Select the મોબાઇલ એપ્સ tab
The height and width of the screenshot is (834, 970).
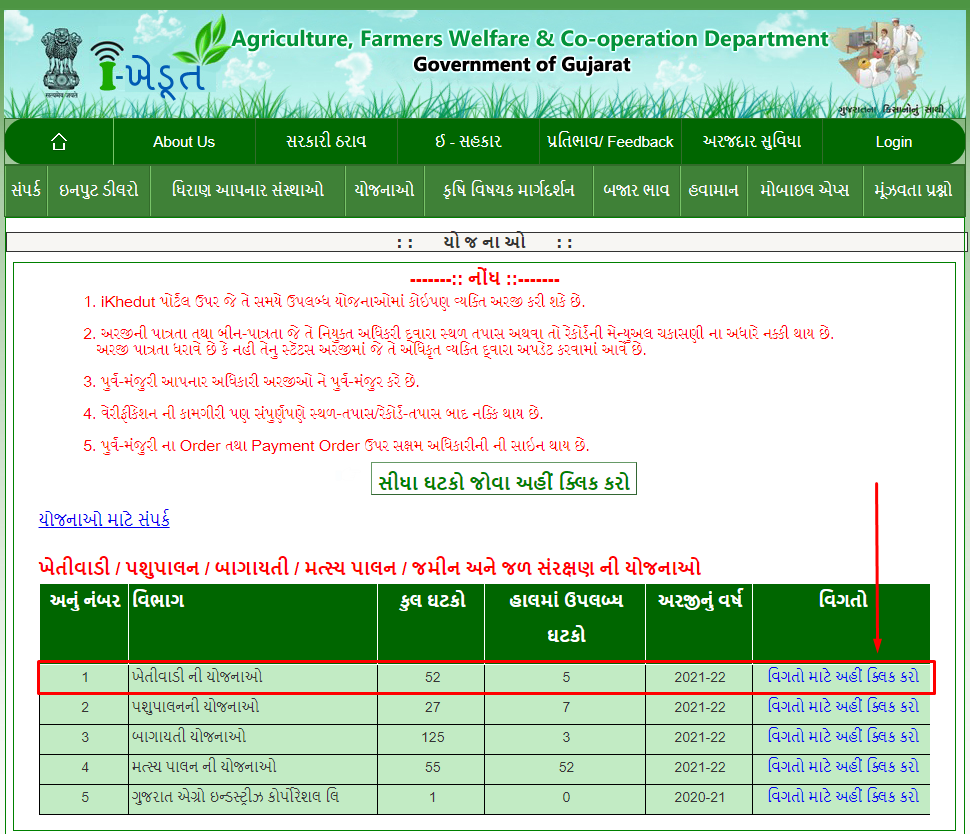tap(805, 191)
